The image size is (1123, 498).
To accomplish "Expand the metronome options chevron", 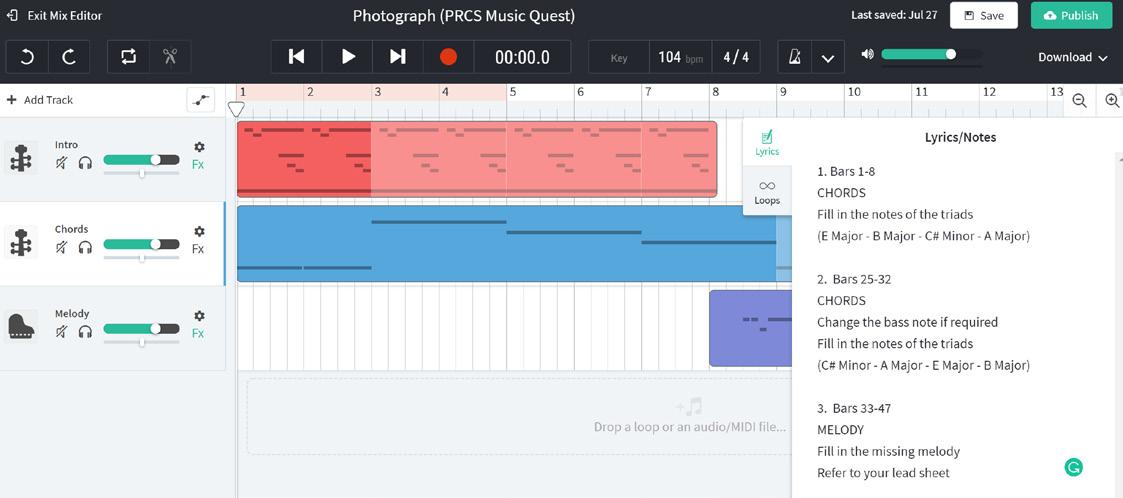I will coord(828,57).
